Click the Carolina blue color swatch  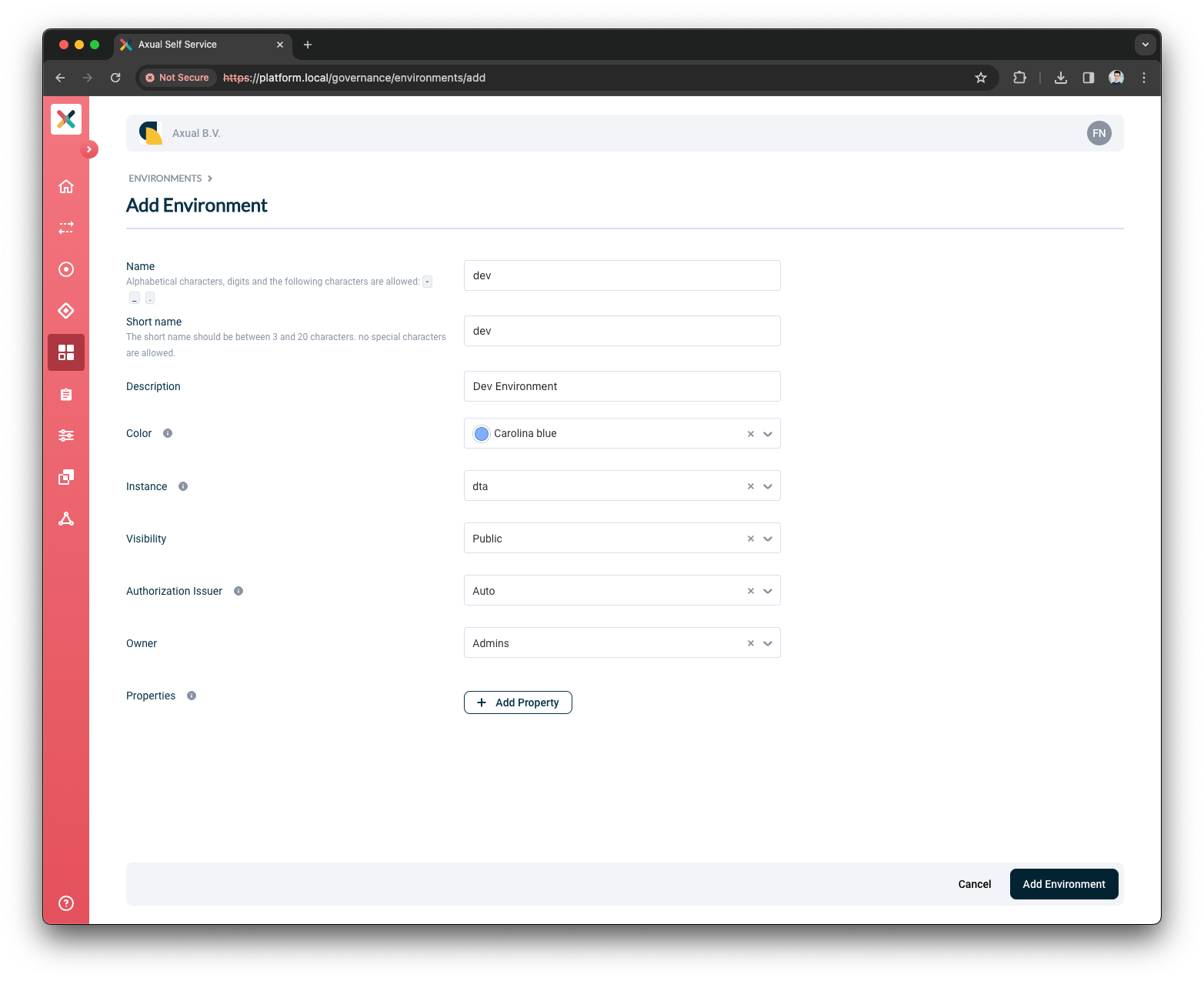click(x=482, y=434)
